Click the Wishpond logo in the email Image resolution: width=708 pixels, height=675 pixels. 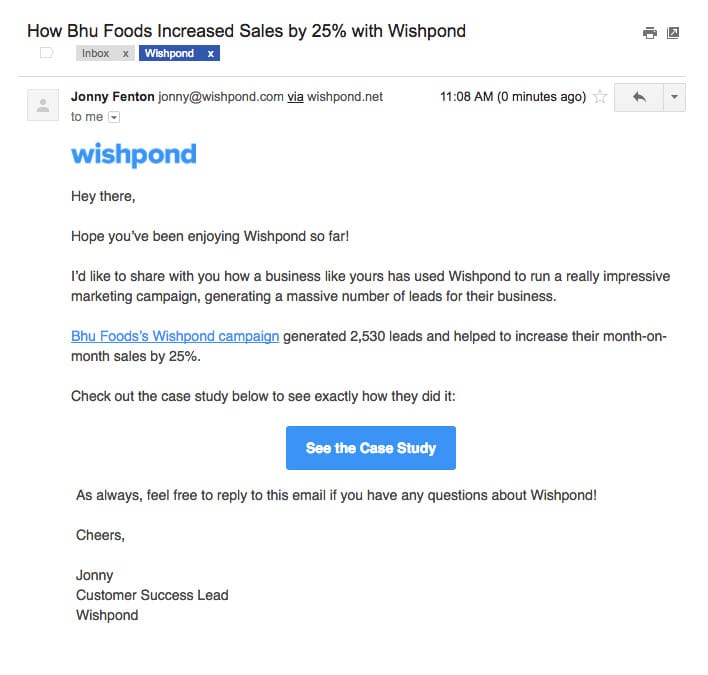[134, 154]
